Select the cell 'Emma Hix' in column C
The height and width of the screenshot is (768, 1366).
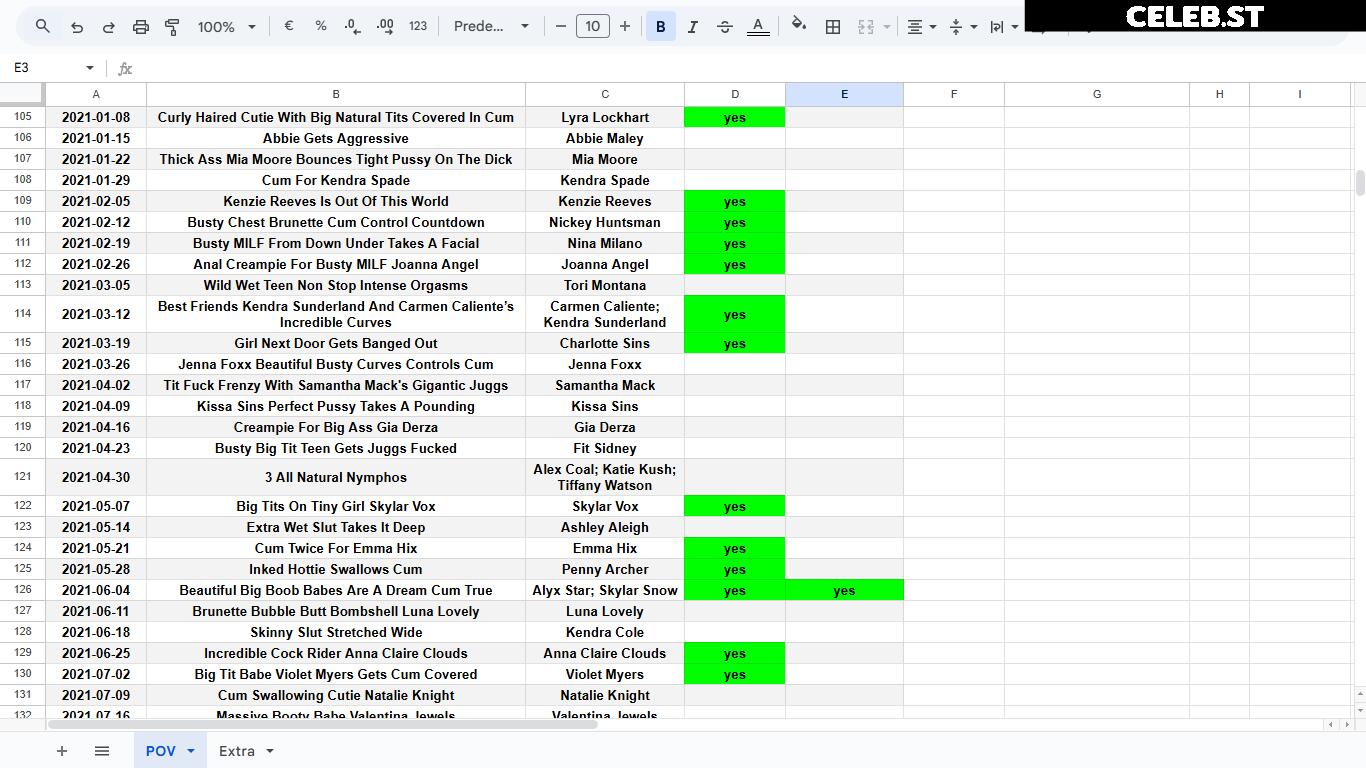tap(605, 548)
